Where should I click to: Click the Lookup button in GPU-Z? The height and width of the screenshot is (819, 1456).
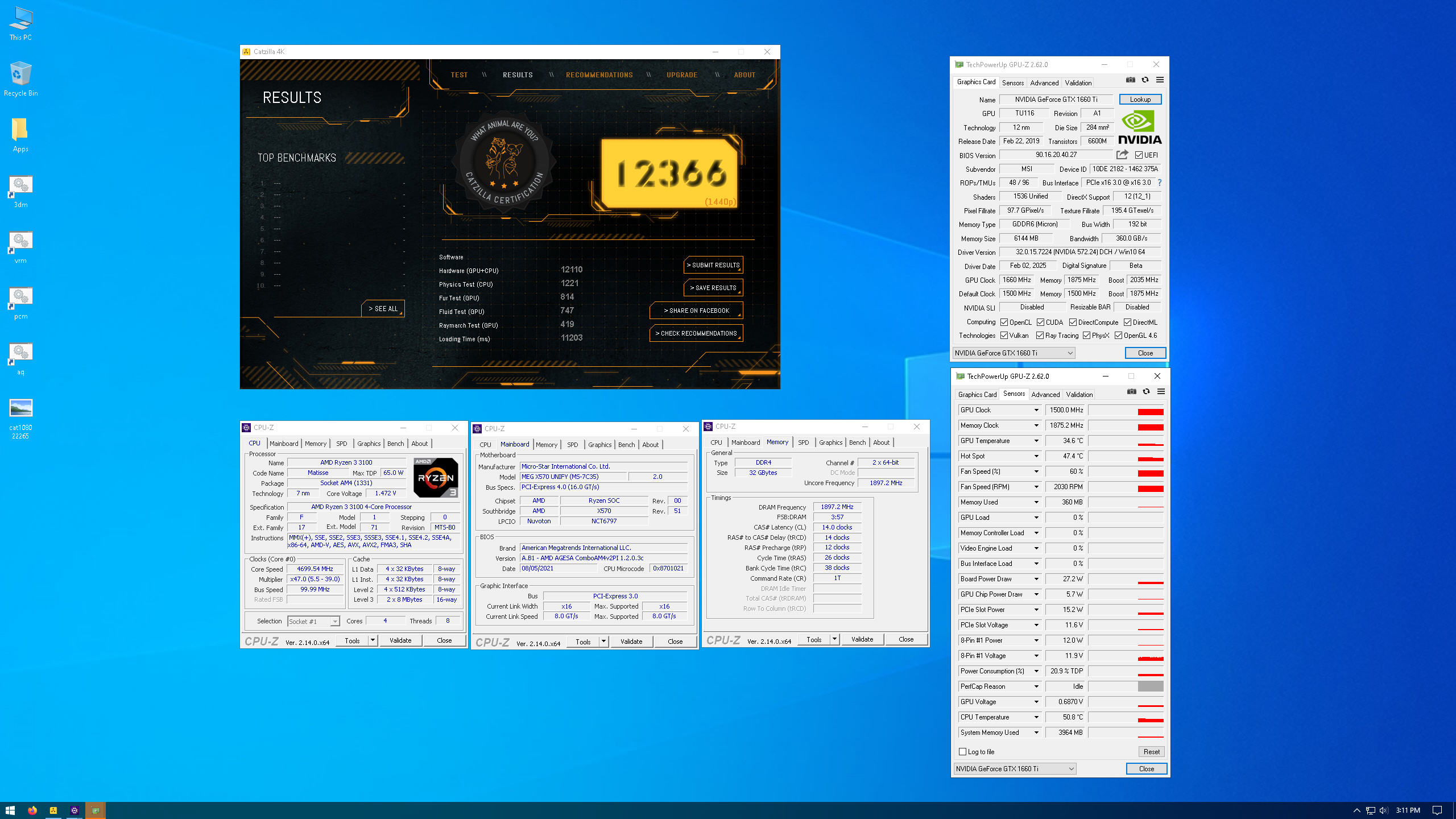1140,100
